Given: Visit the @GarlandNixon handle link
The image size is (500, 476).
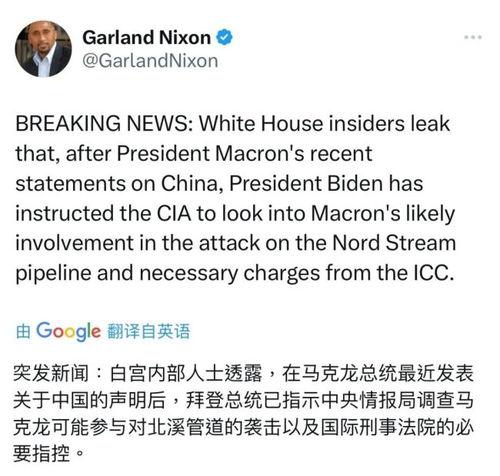Looking at the screenshot, I should coord(150,61).
